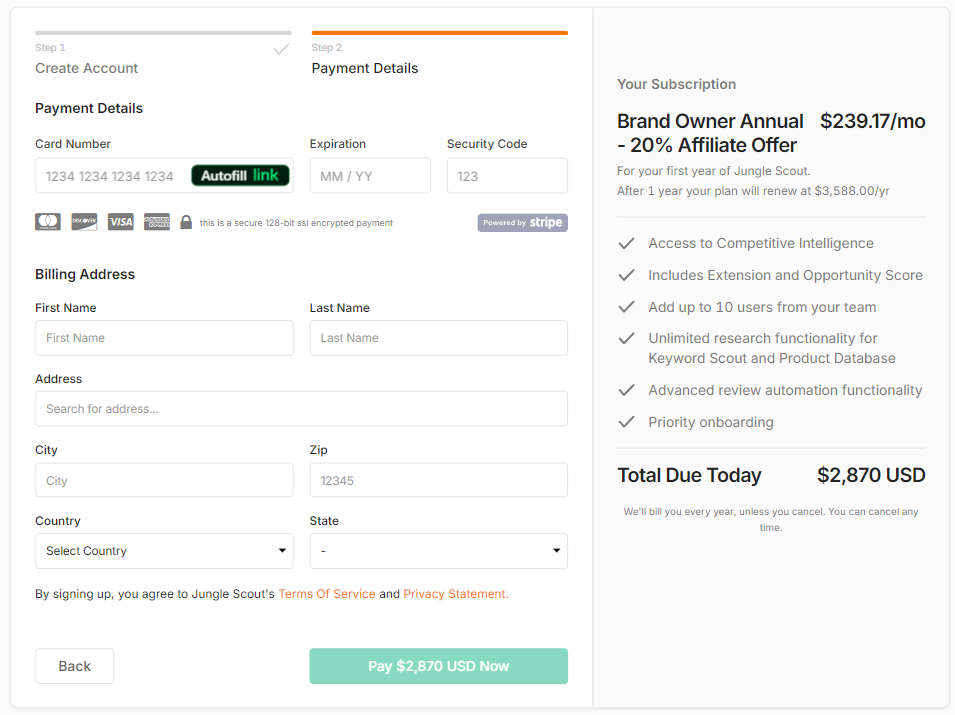
Task: Click Advanced review automation functionality text
Action: [785, 390]
